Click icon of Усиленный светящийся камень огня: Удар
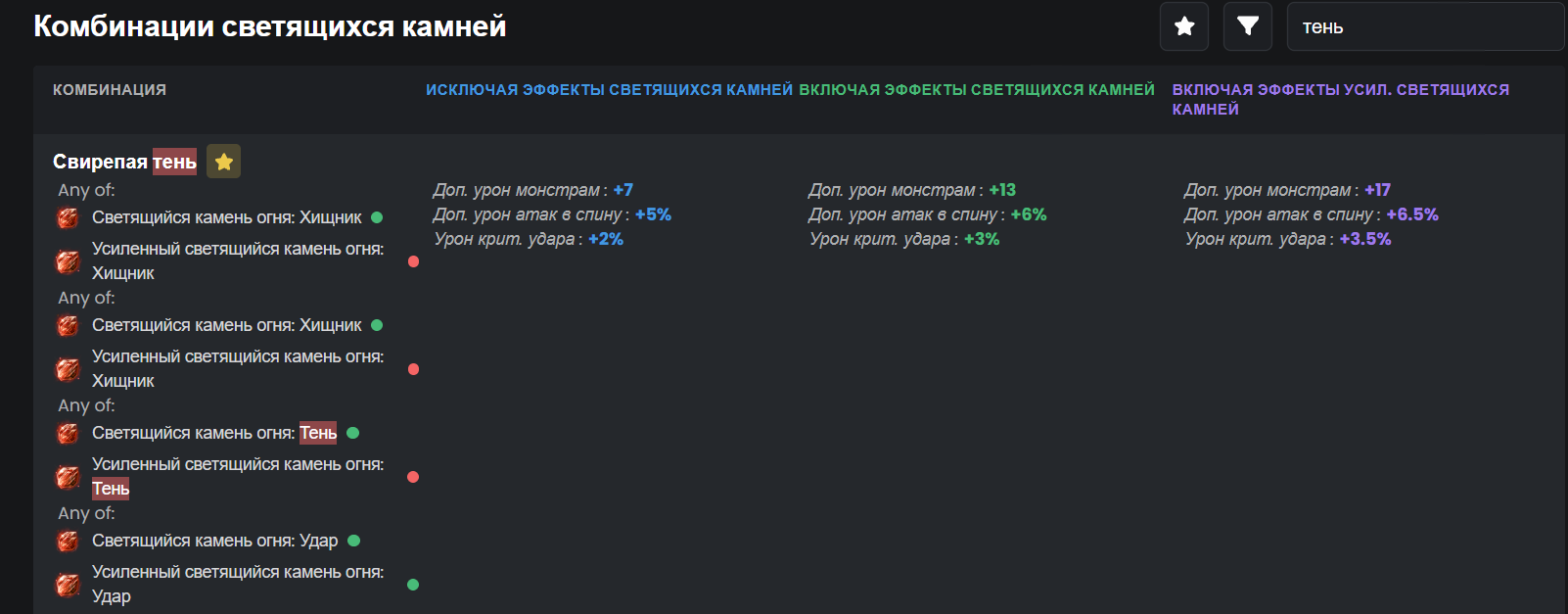Image resolution: width=1568 pixels, height=614 pixels. (68, 585)
